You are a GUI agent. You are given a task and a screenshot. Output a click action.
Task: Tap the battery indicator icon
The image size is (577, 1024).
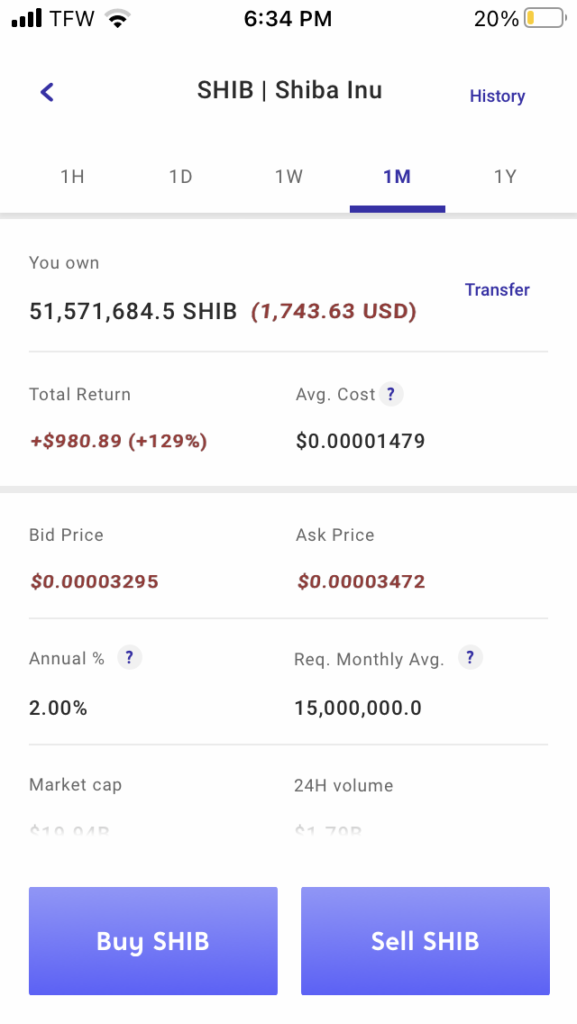[546, 18]
